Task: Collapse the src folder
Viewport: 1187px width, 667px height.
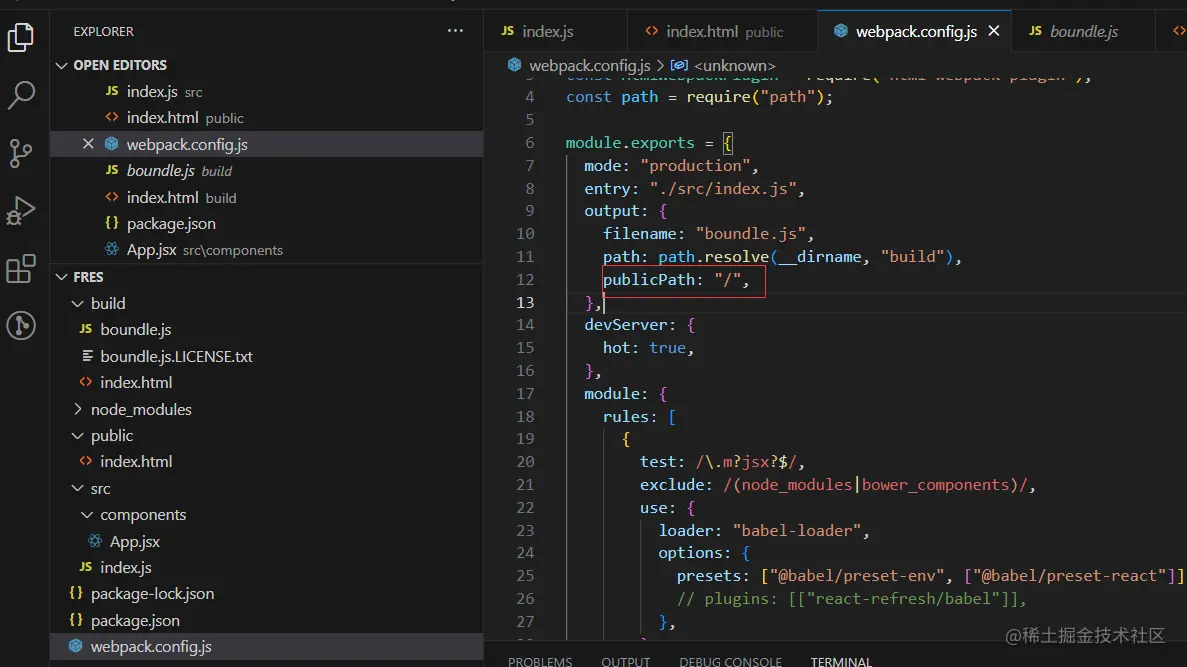Action: [x=77, y=488]
